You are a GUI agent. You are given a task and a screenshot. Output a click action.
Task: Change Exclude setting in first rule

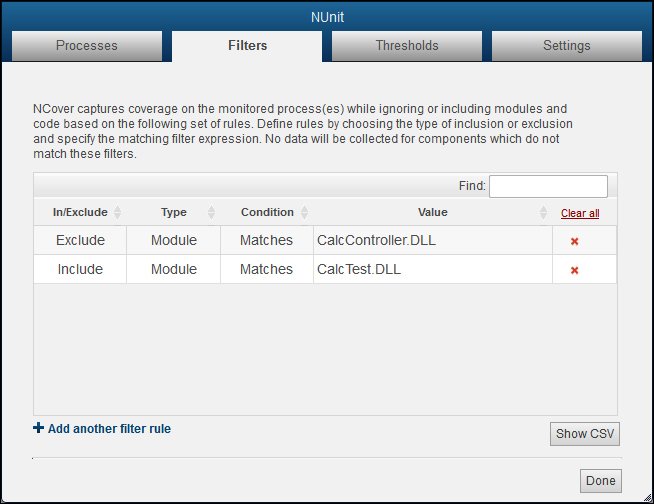coord(80,241)
